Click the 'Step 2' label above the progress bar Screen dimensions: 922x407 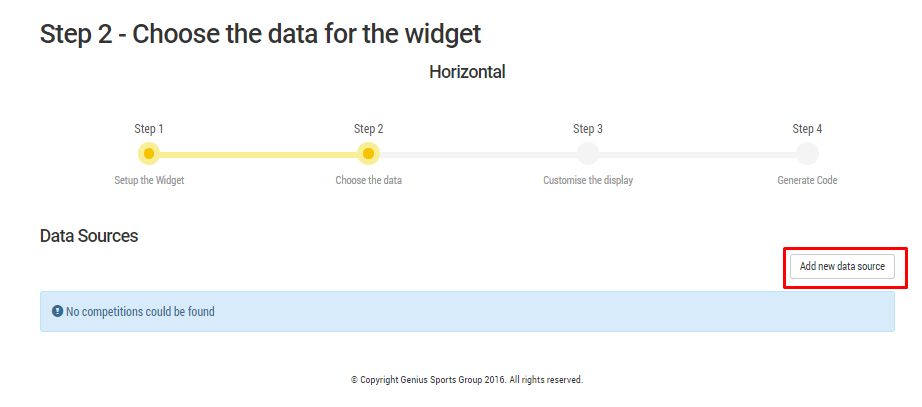(x=369, y=129)
